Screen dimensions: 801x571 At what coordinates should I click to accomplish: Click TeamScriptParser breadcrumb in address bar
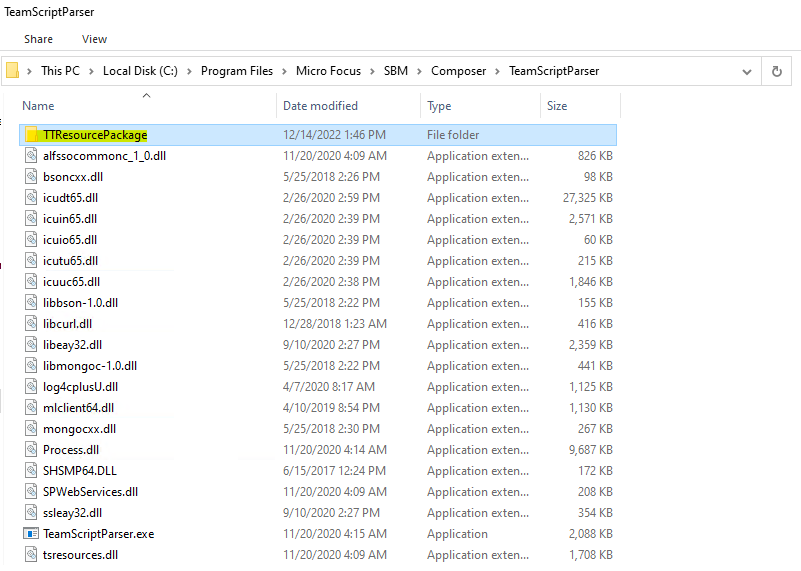click(554, 71)
